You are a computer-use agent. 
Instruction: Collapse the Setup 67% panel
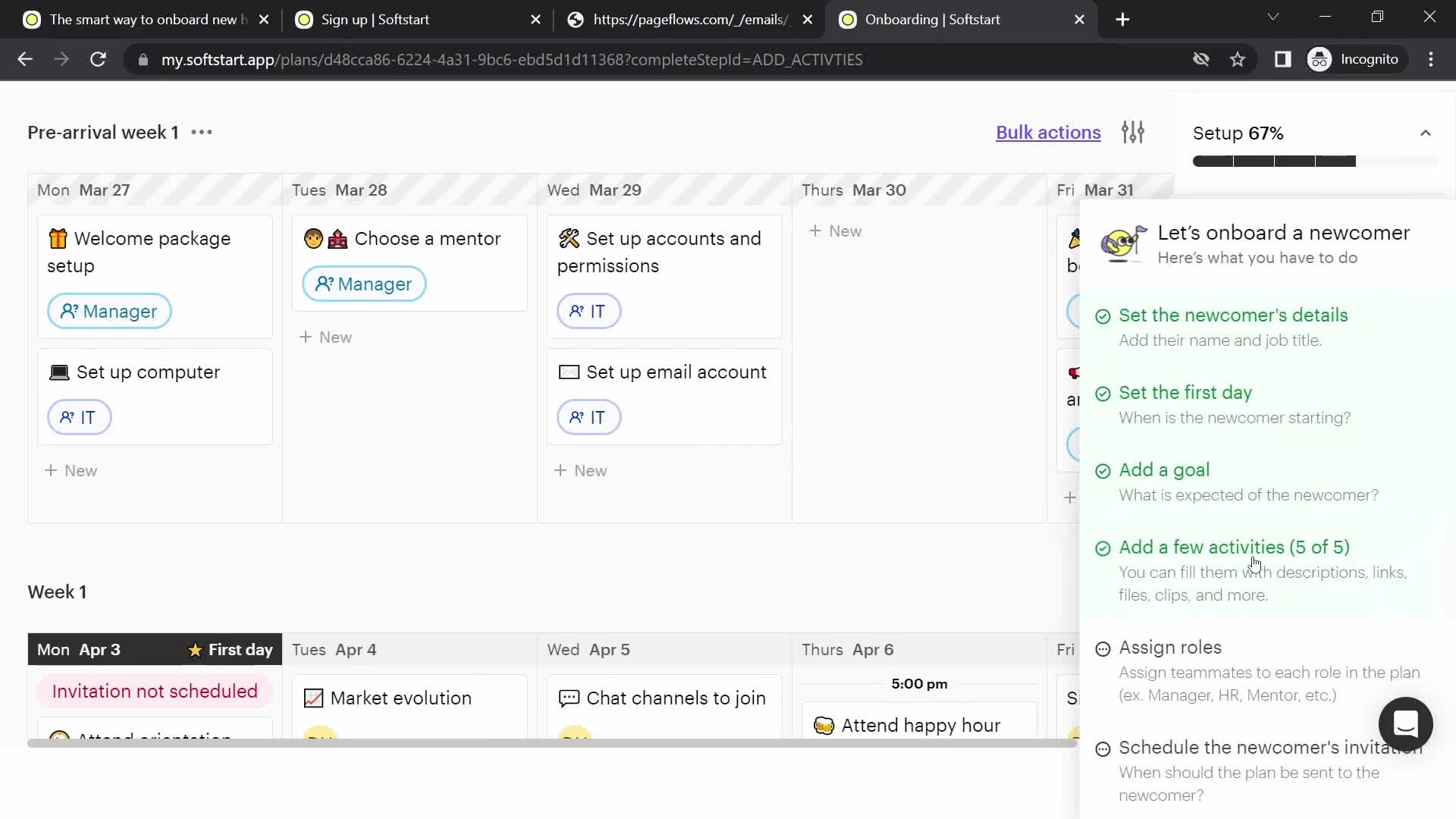[x=1426, y=133]
